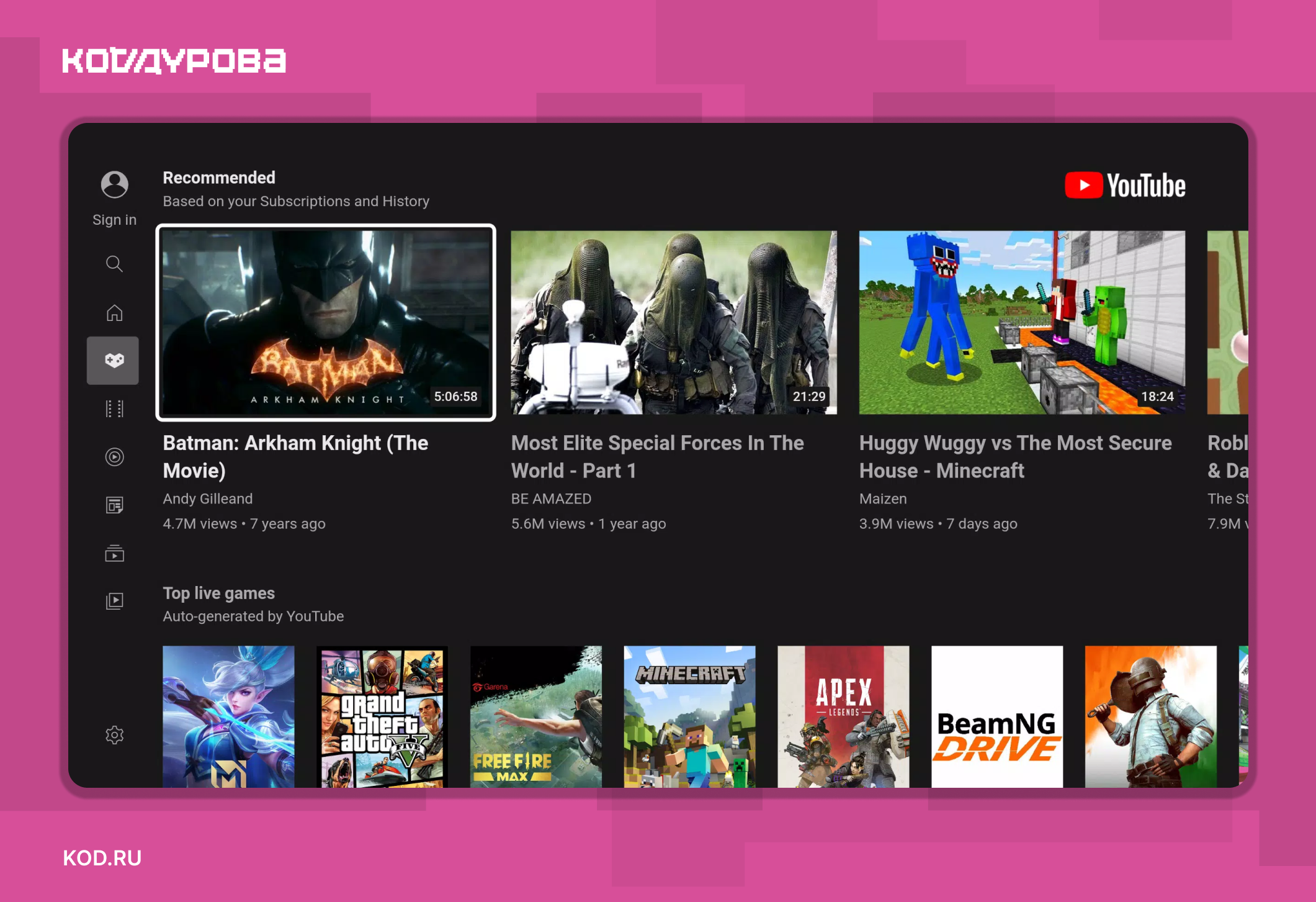1316x902 pixels.
Task: Play the Batman Arkham Knight thumbnail
Action: pos(326,323)
